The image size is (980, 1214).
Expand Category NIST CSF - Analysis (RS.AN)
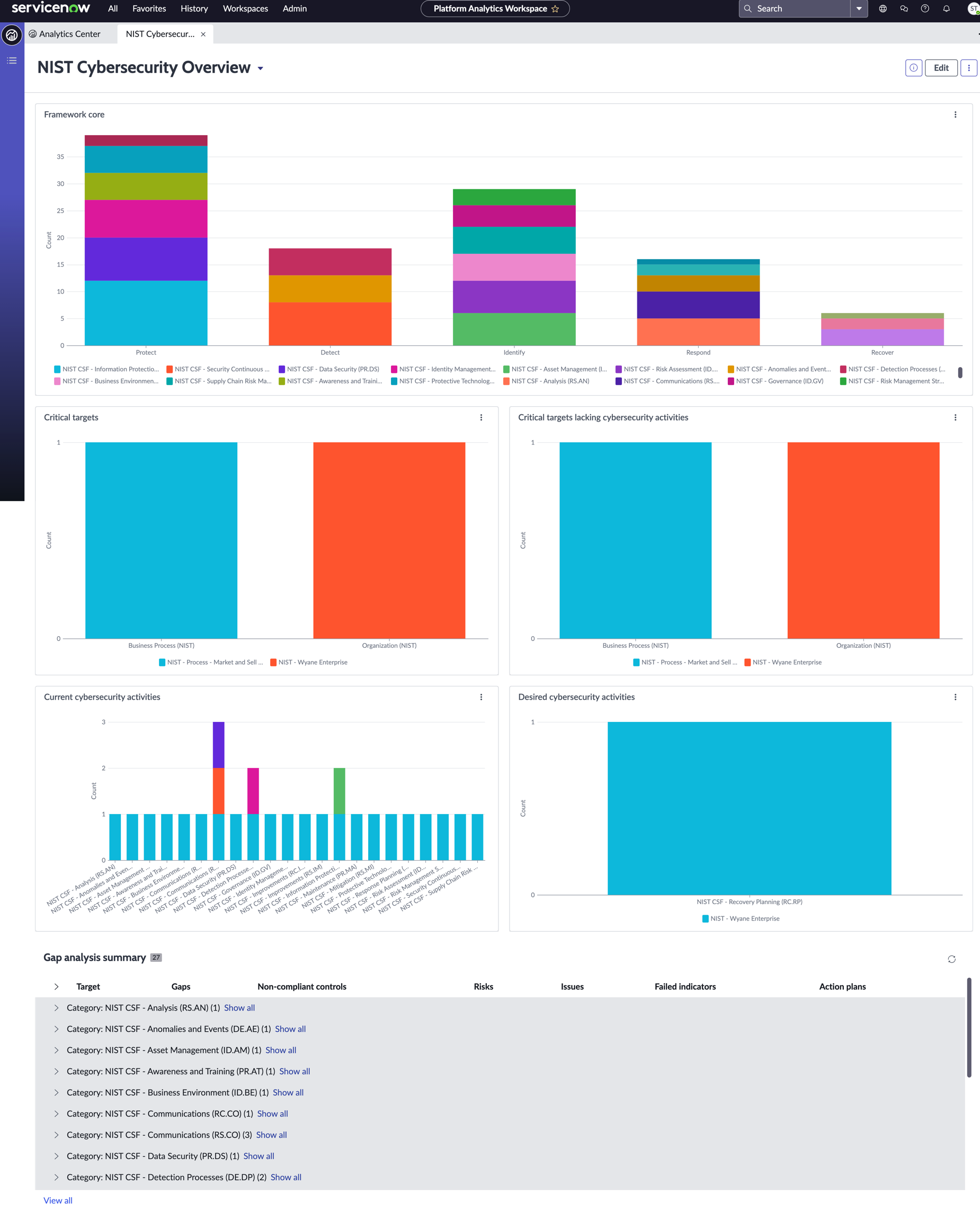(57, 1007)
